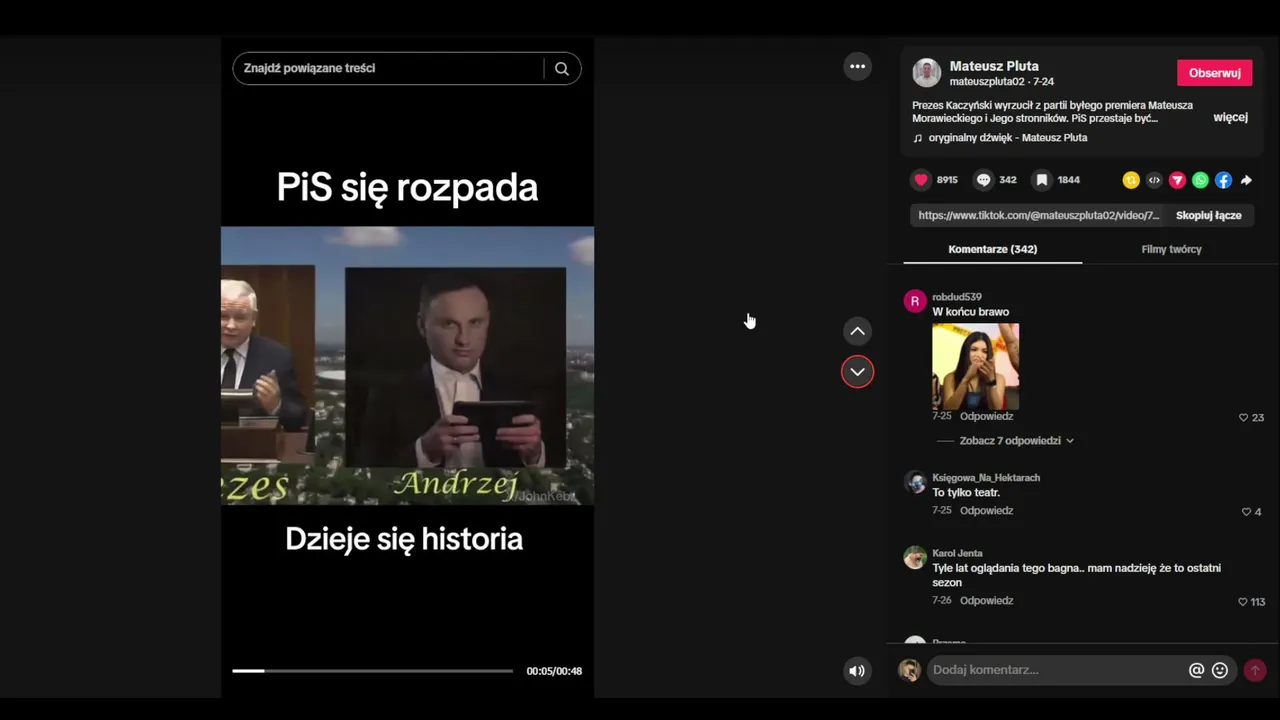
Task: Expand description with "więcej"
Action: pos(1230,117)
